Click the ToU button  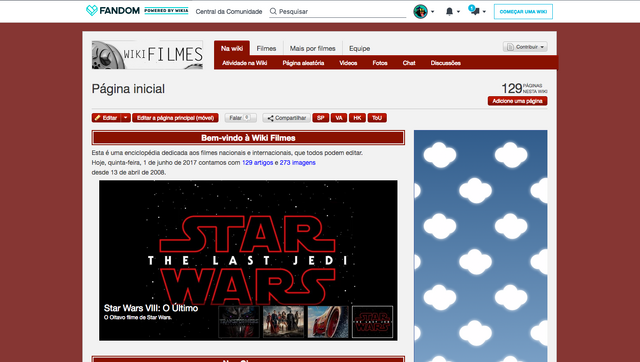pyautogui.click(x=377, y=118)
